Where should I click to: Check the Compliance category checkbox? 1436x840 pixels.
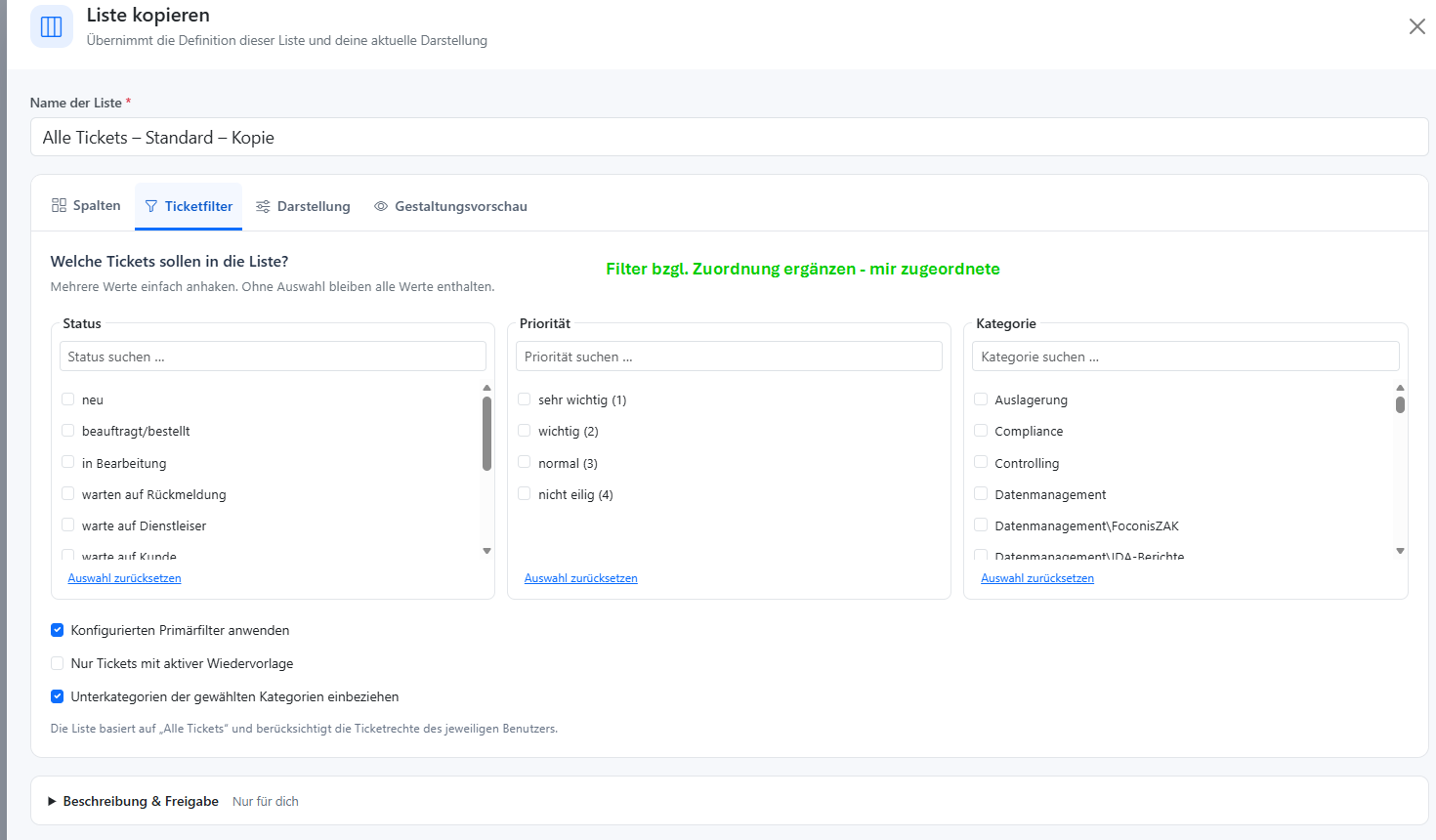pyautogui.click(x=981, y=430)
